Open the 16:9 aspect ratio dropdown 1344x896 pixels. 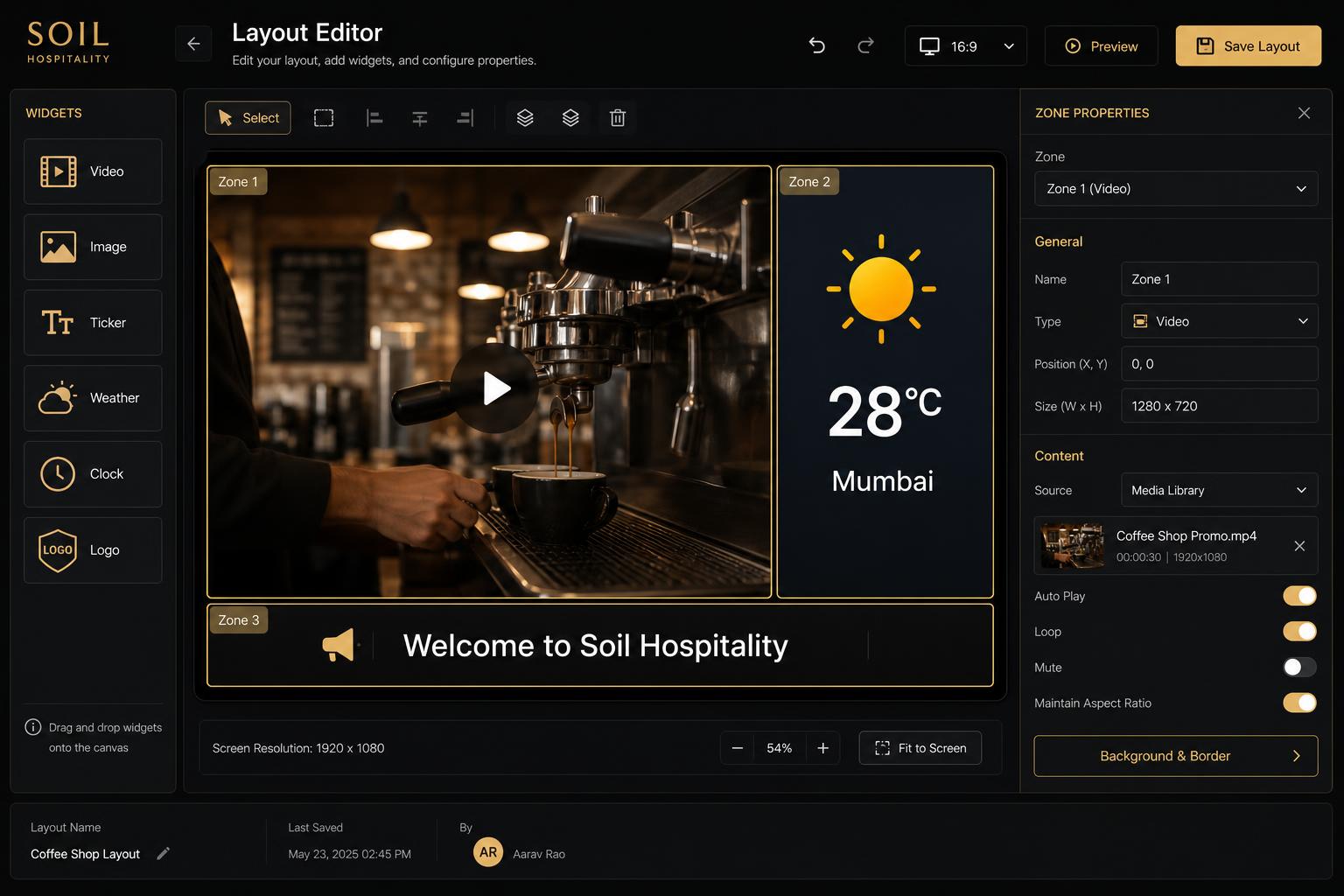coord(965,45)
